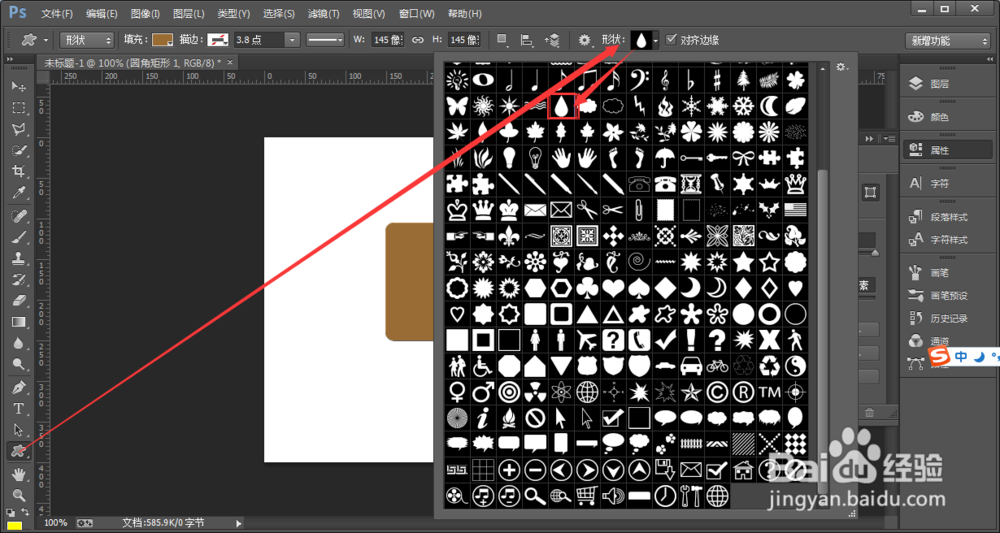Toggle link between width and height
The image size is (1000, 533).
pos(418,40)
